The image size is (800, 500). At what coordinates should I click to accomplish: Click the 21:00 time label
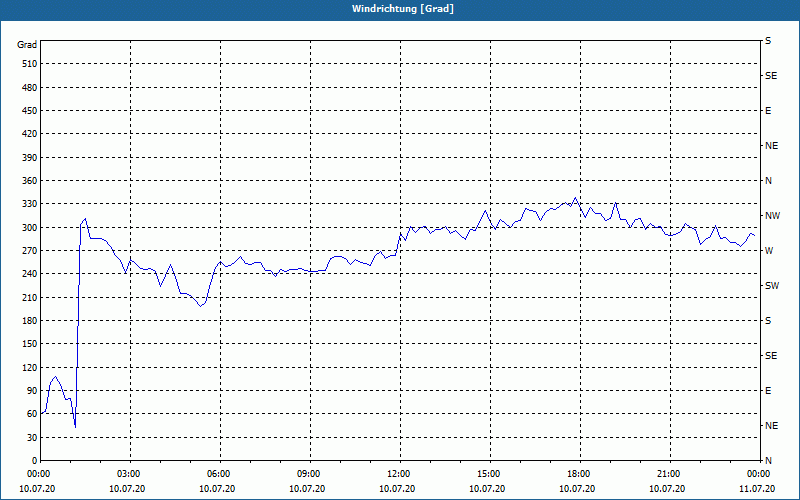pos(667,474)
